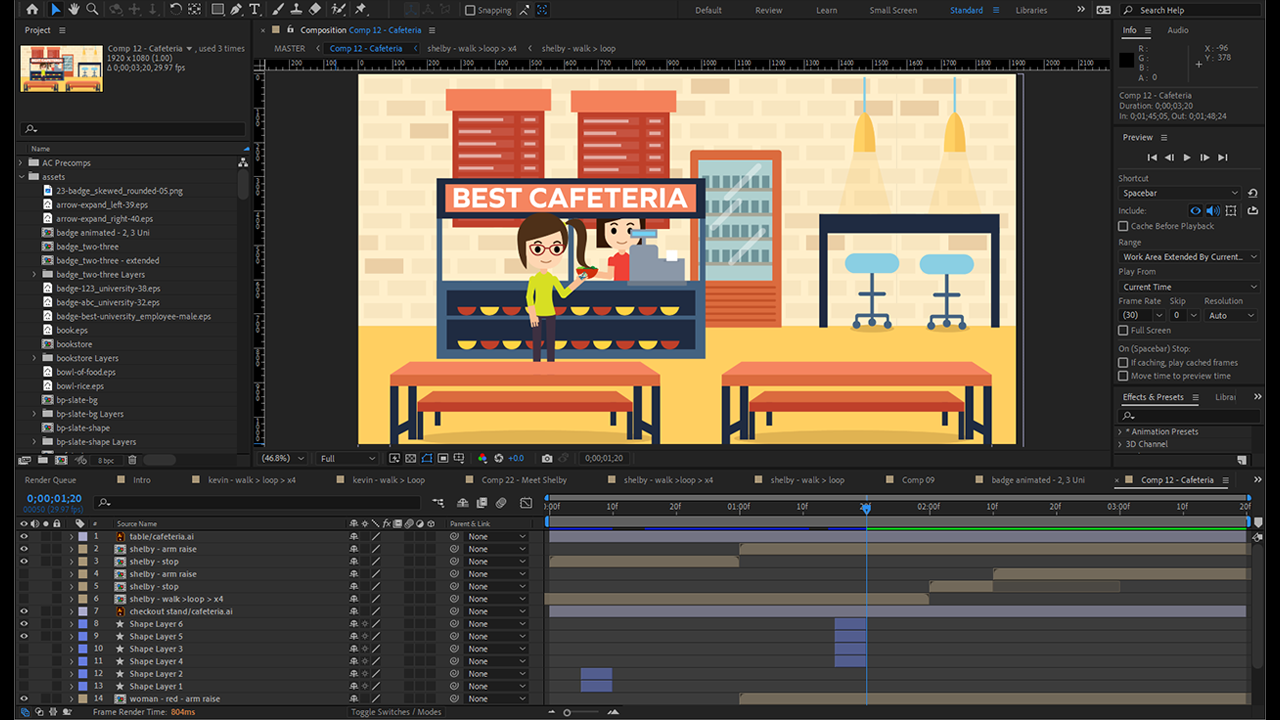Click Toggle Switches / Modes button

[x=396, y=712]
